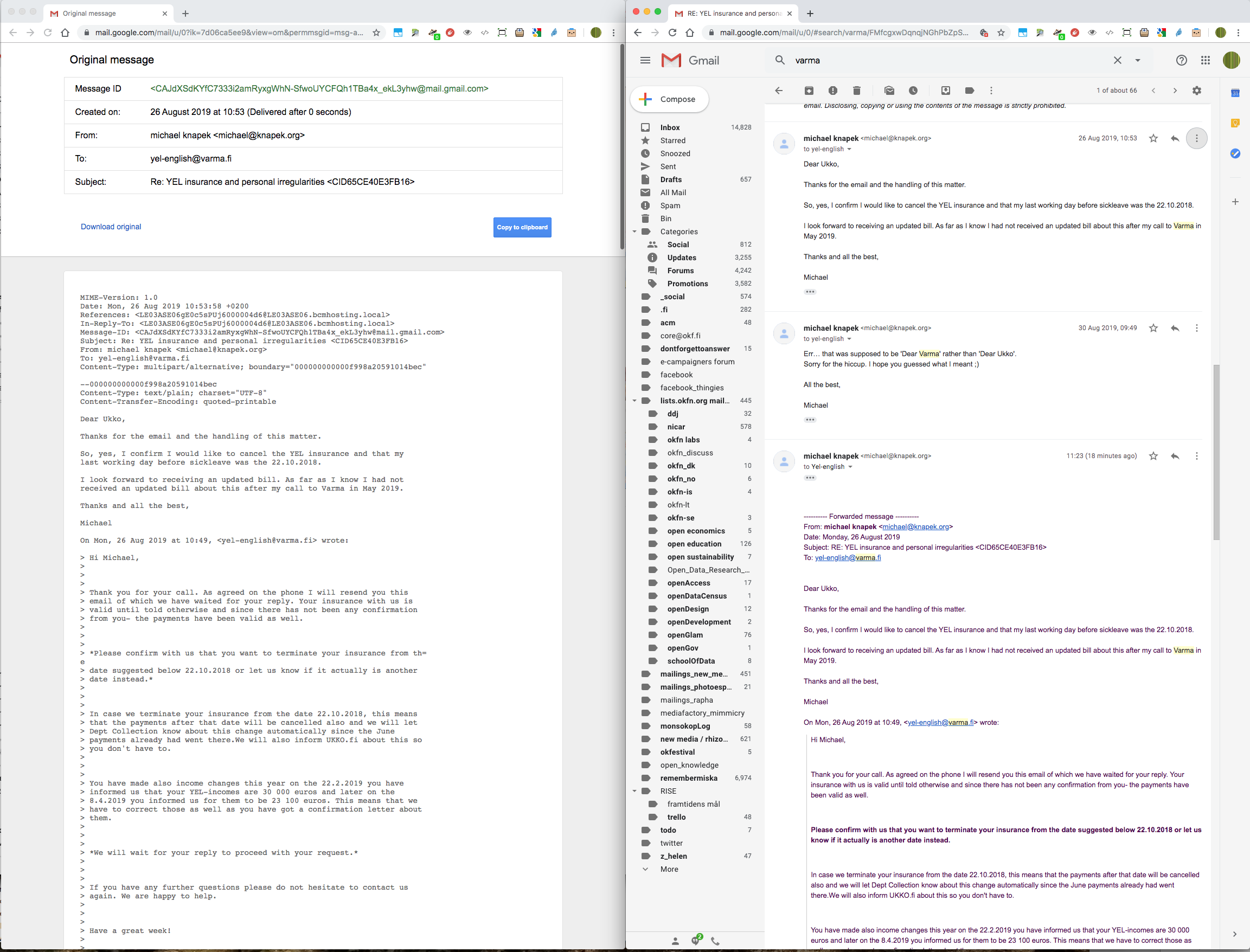Click the Archive icon in Gmail toolbar
This screenshot has height=952, width=1250.
click(809, 91)
